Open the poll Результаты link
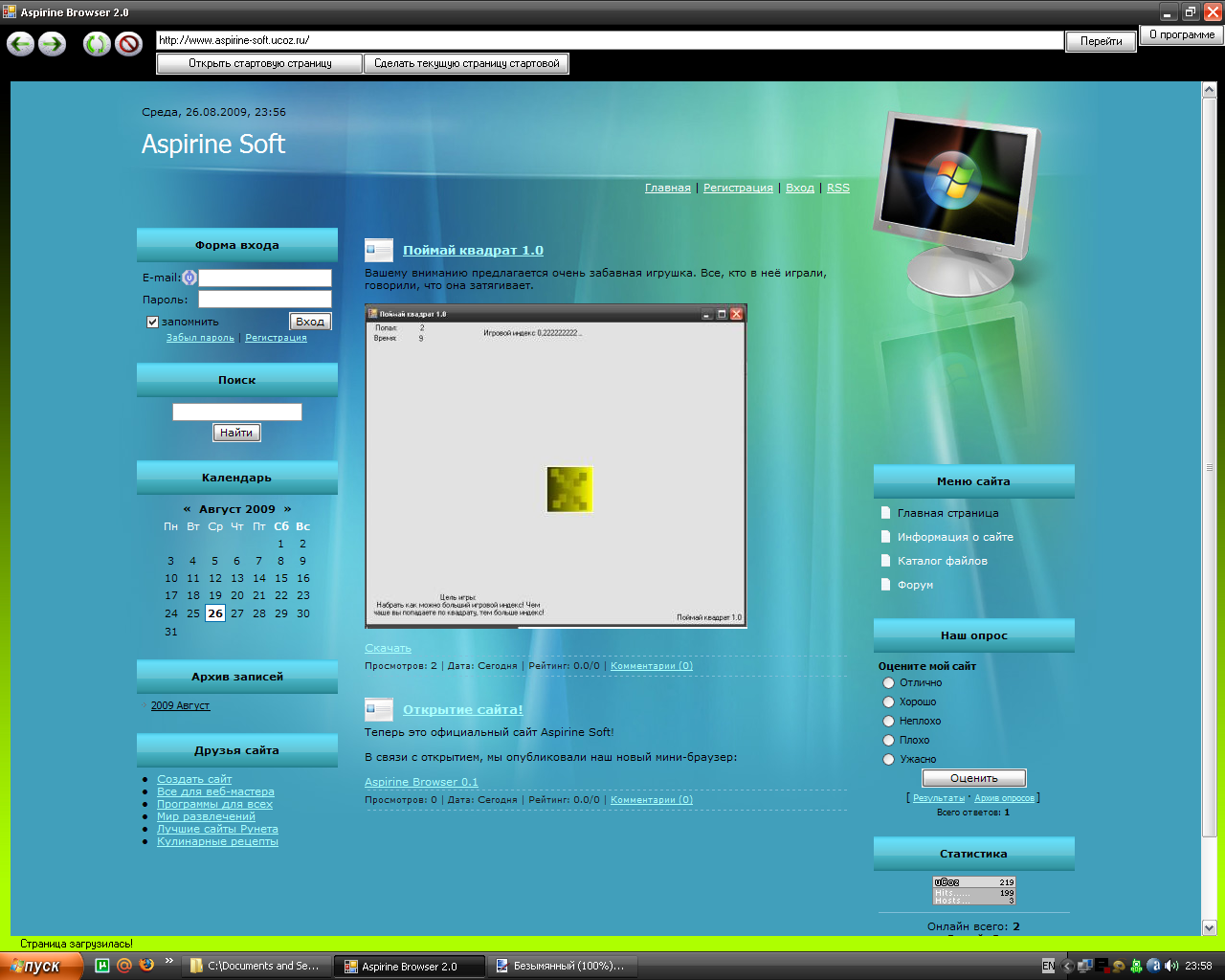This screenshot has height=980, width=1225. click(939, 798)
